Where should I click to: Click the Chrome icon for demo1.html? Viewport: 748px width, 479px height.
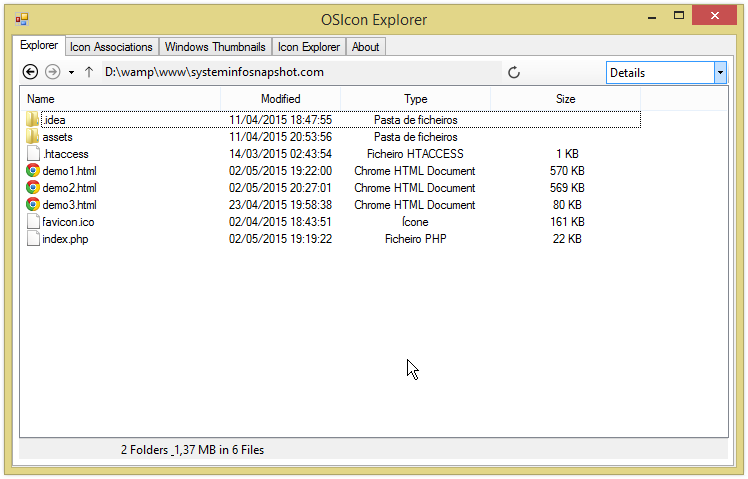[33, 171]
